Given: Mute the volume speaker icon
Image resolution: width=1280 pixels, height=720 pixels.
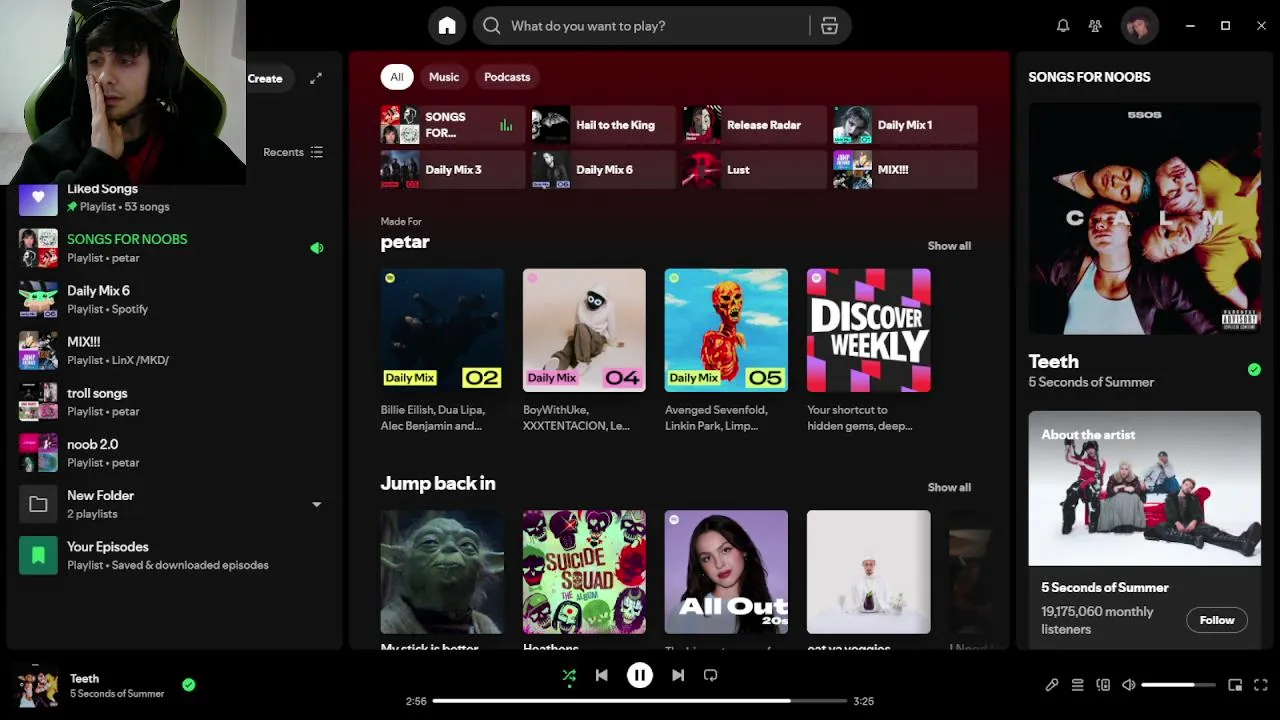Looking at the screenshot, I should pos(1128,685).
